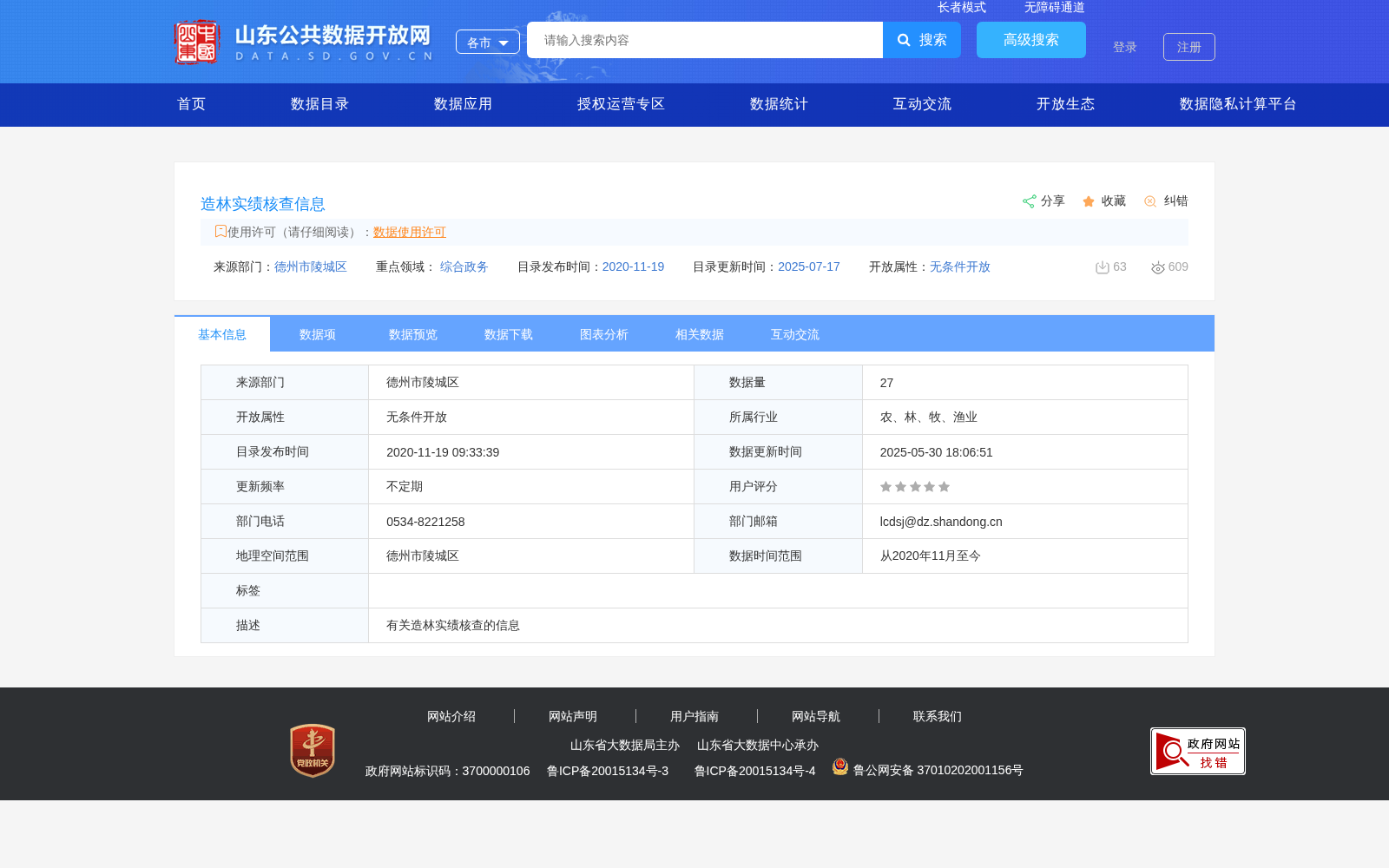Open 数据统计 navigation item
This screenshot has width=1389, height=868.
tap(779, 104)
